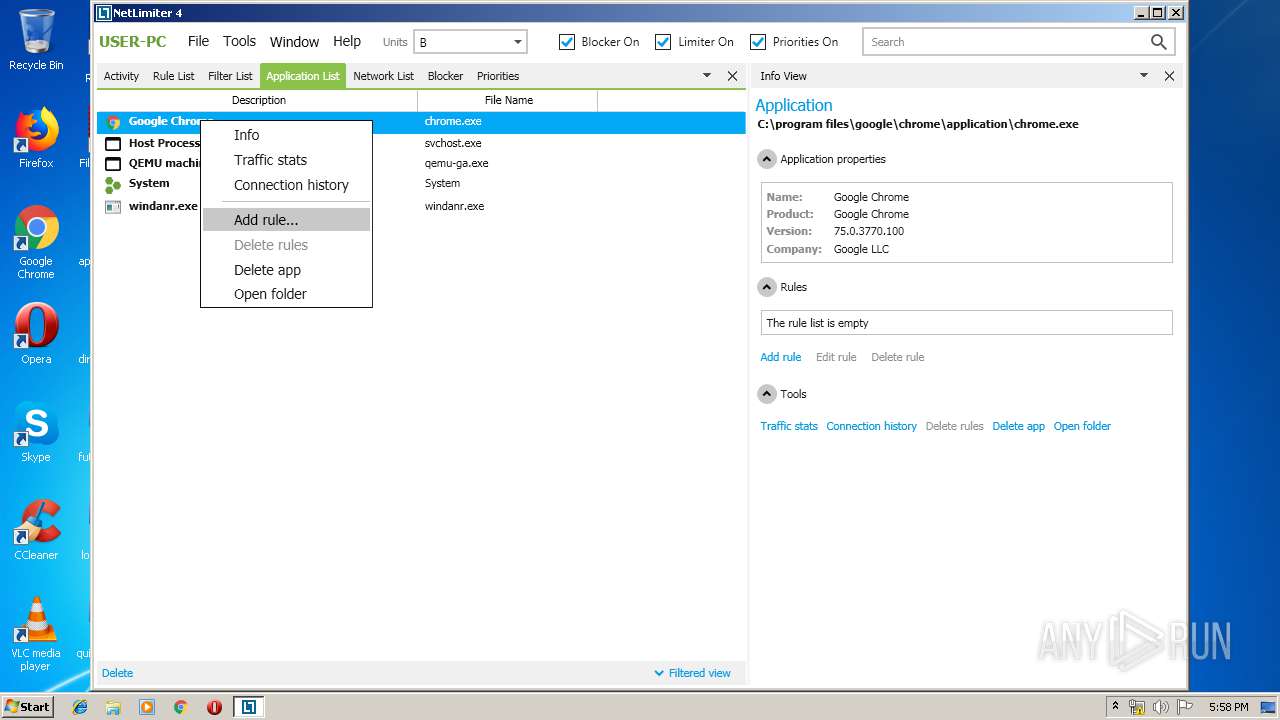The image size is (1280, 720).
Task: Click the volume speaker tray icon
Action: (1161, 707)
